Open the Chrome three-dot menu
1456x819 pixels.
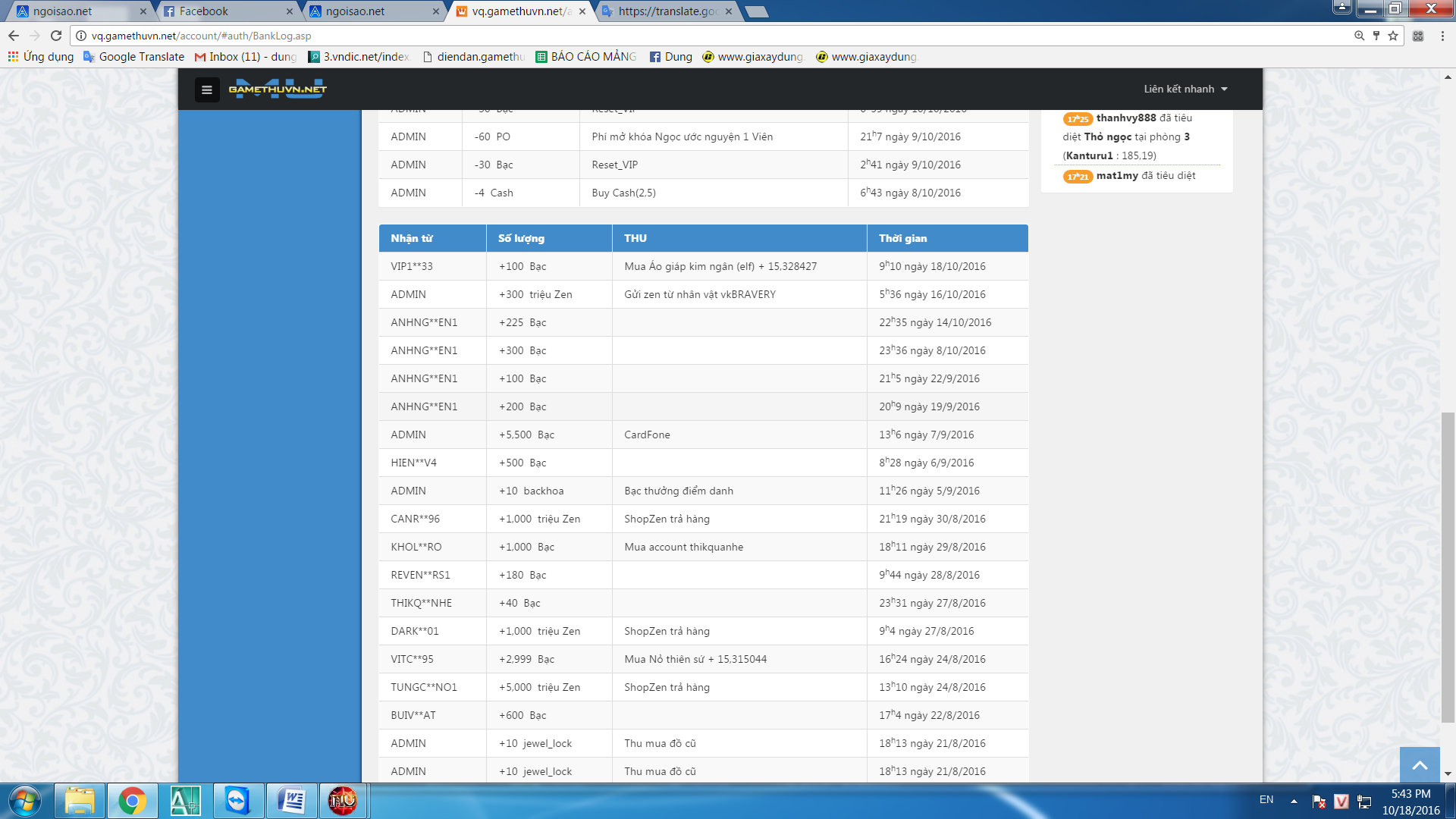1442,36
